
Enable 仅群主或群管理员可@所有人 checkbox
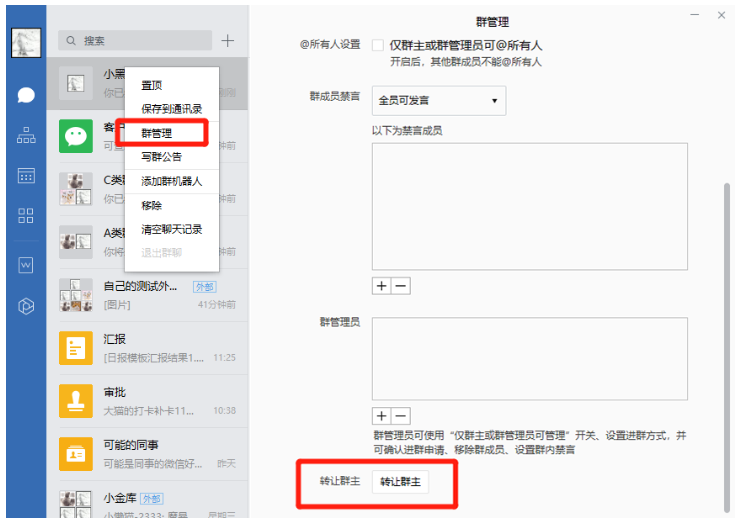pyautogui.click(x=378, y=45)
